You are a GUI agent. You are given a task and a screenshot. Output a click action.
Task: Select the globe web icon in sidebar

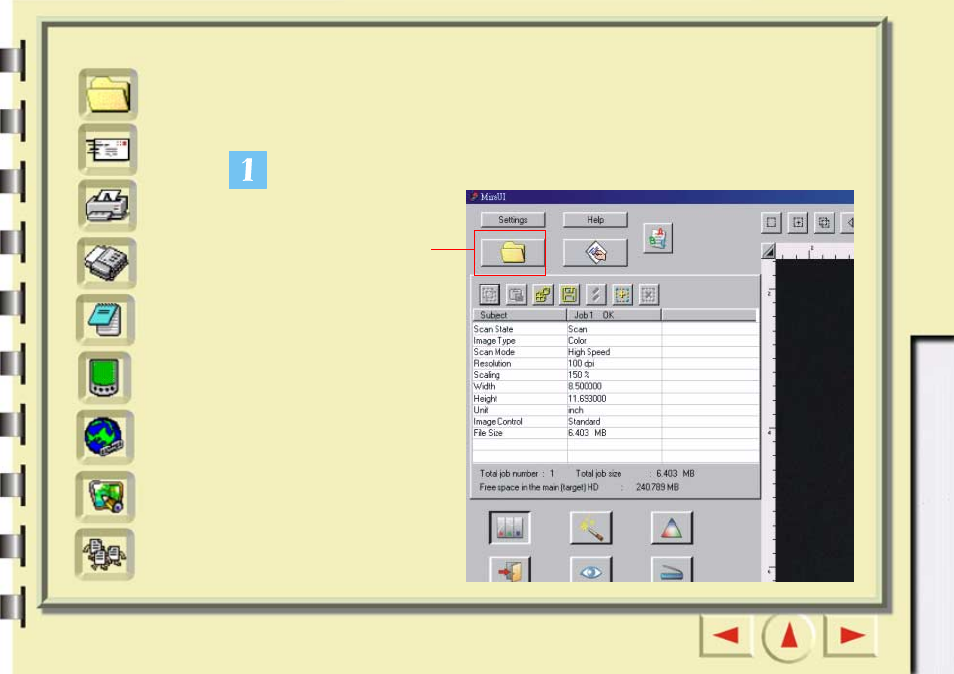[105, 437]
